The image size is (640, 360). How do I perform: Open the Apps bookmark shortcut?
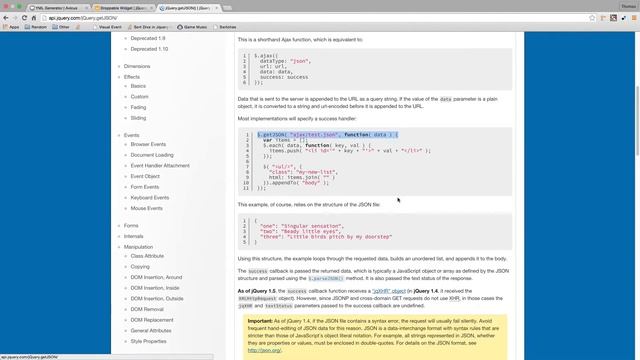11,27
